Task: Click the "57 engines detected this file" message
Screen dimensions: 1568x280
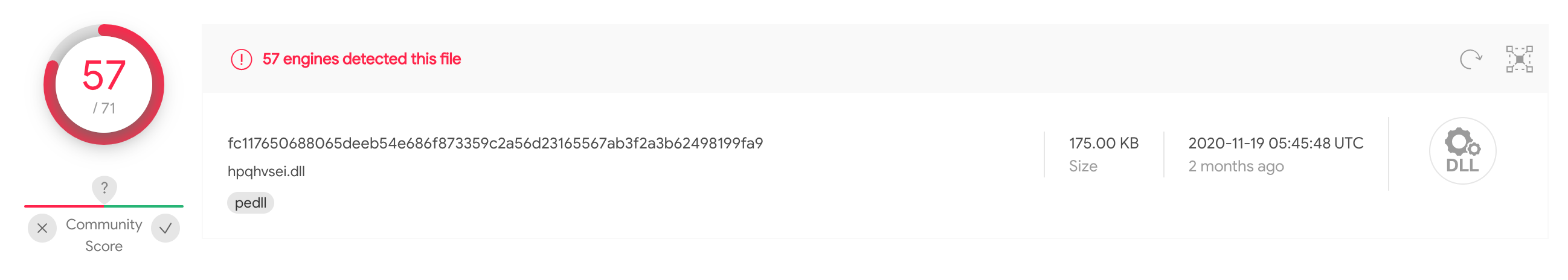Action: pyautogui.click(x=362, y=59)
